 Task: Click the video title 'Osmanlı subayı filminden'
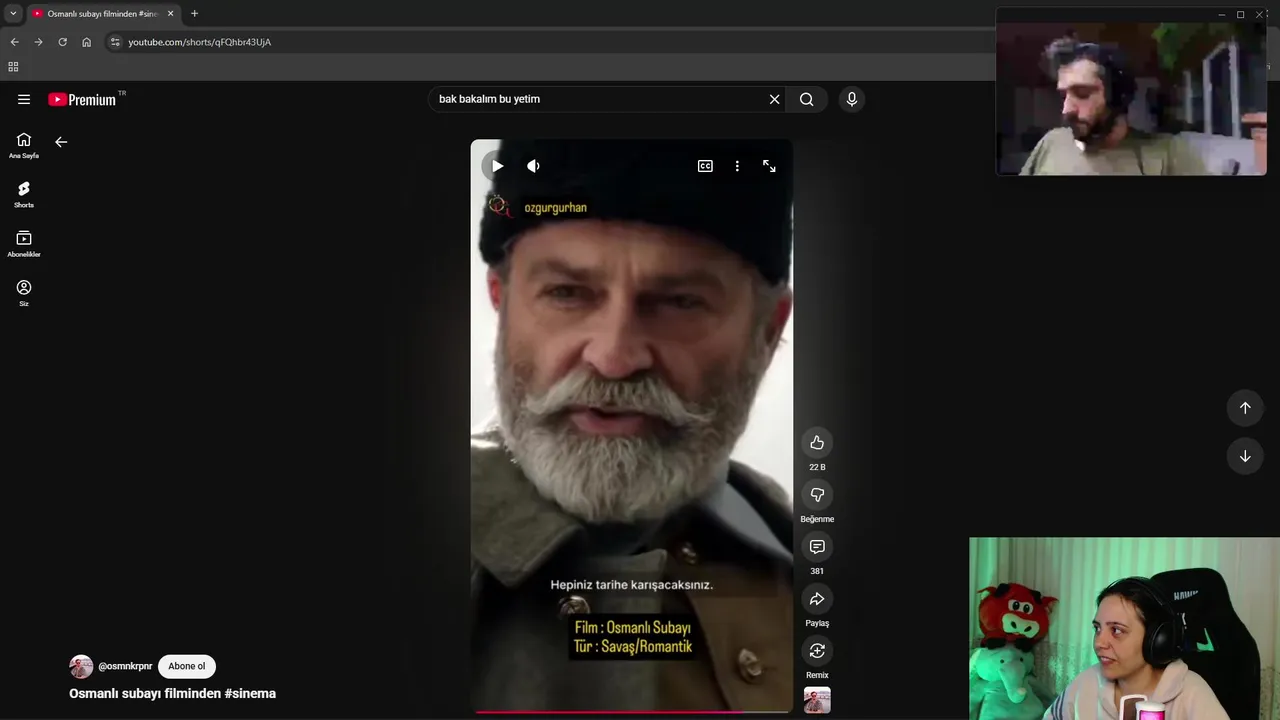point(145,693)
